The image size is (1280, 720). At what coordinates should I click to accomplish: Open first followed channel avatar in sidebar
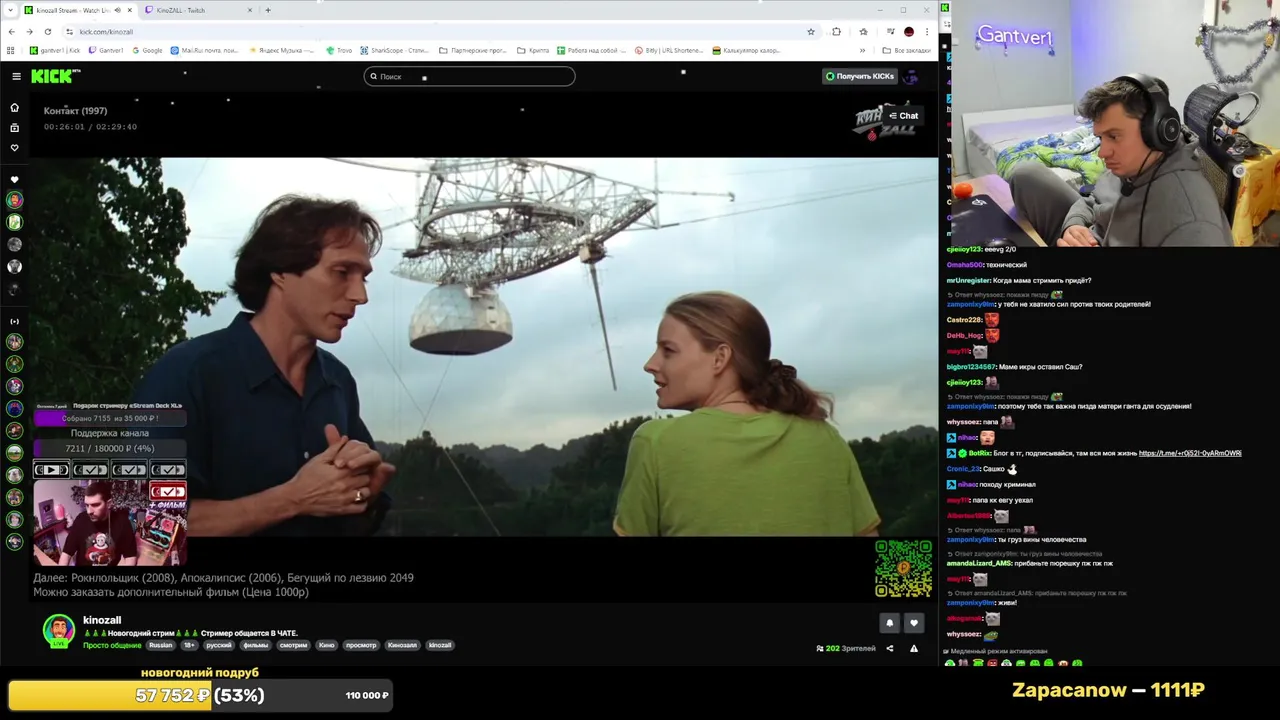coord(14,200)
